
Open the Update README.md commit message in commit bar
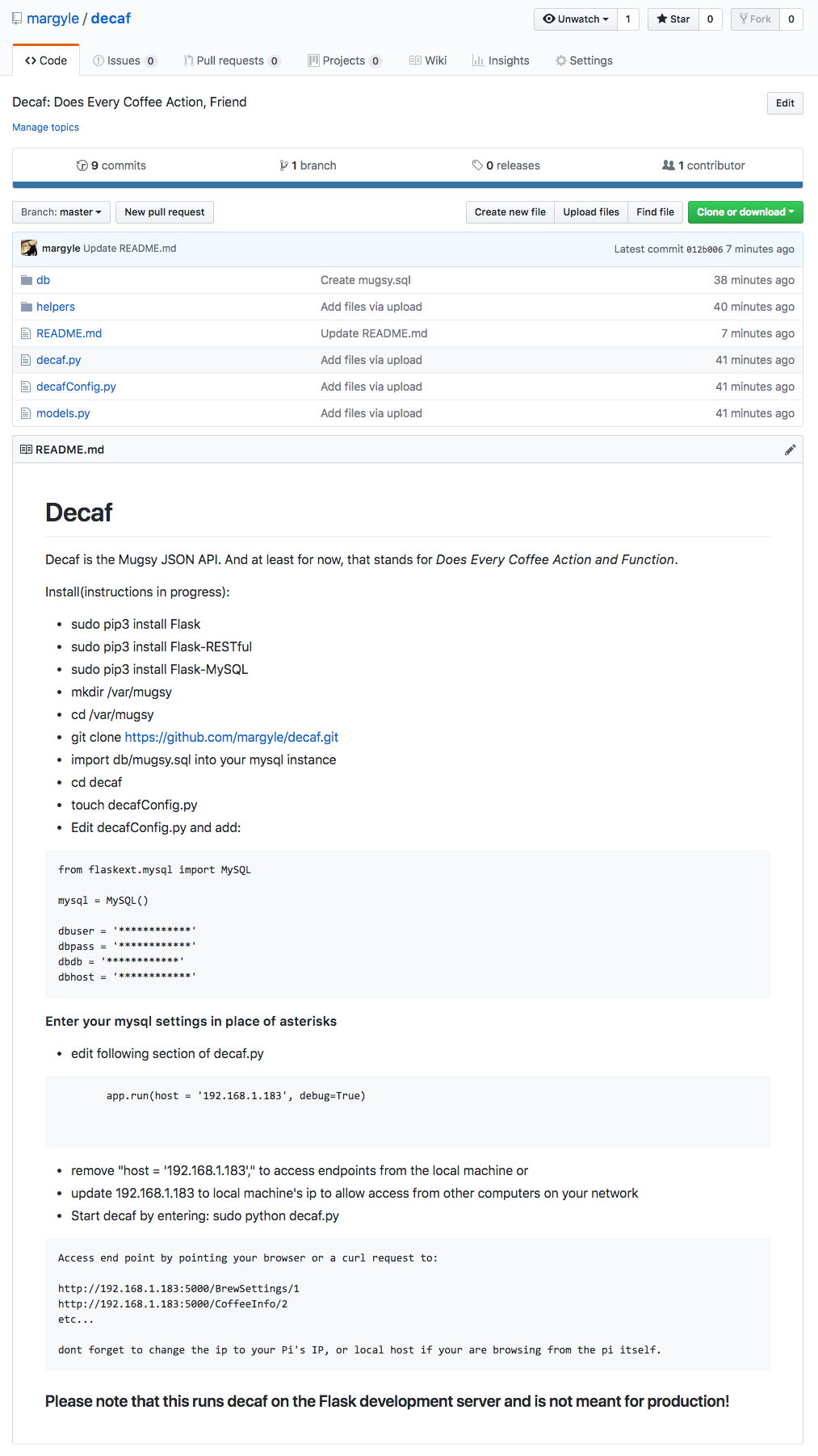pos(130,249)
